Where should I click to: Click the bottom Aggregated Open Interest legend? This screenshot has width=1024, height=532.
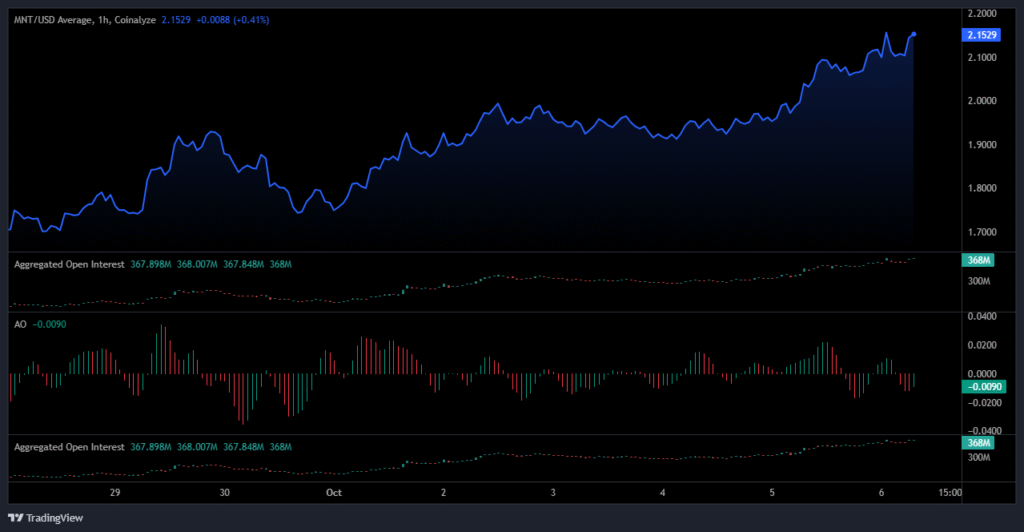[70, 447]
